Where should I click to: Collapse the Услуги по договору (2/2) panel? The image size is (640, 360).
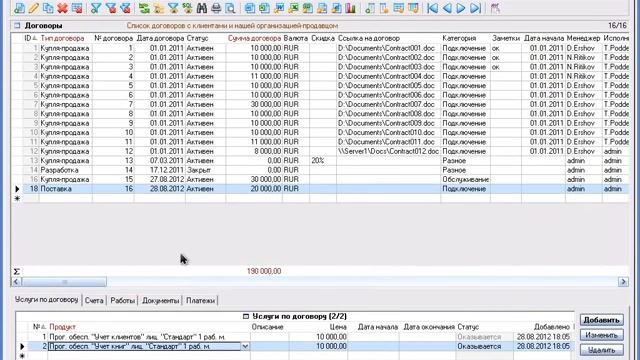pyautogui.click(x=246, y=316)
